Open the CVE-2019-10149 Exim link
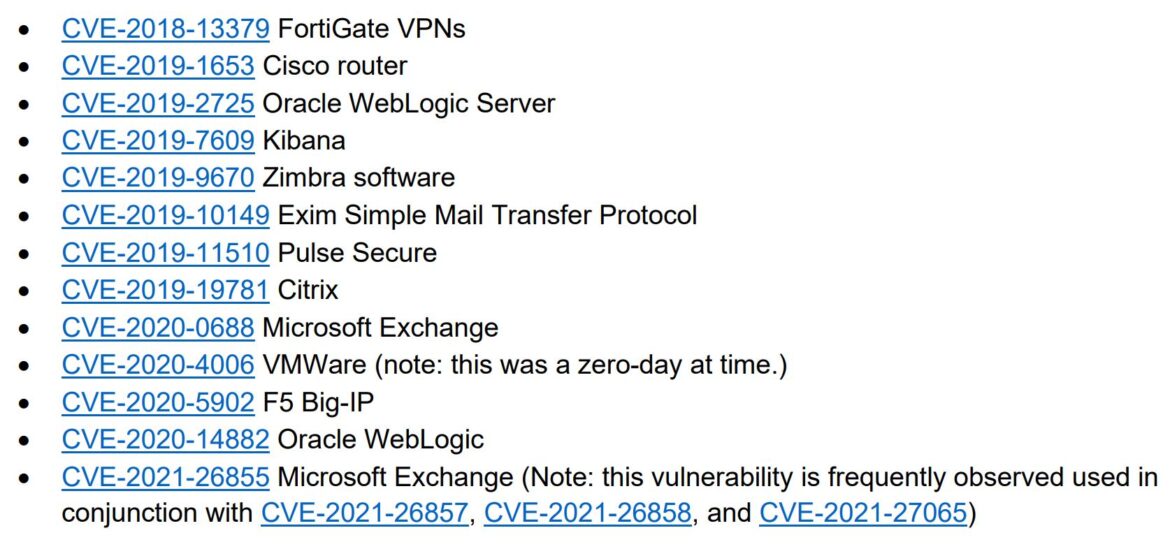The height and width of the screenshot is (549, 1170). pyautogui.click(x=165, y=215)
